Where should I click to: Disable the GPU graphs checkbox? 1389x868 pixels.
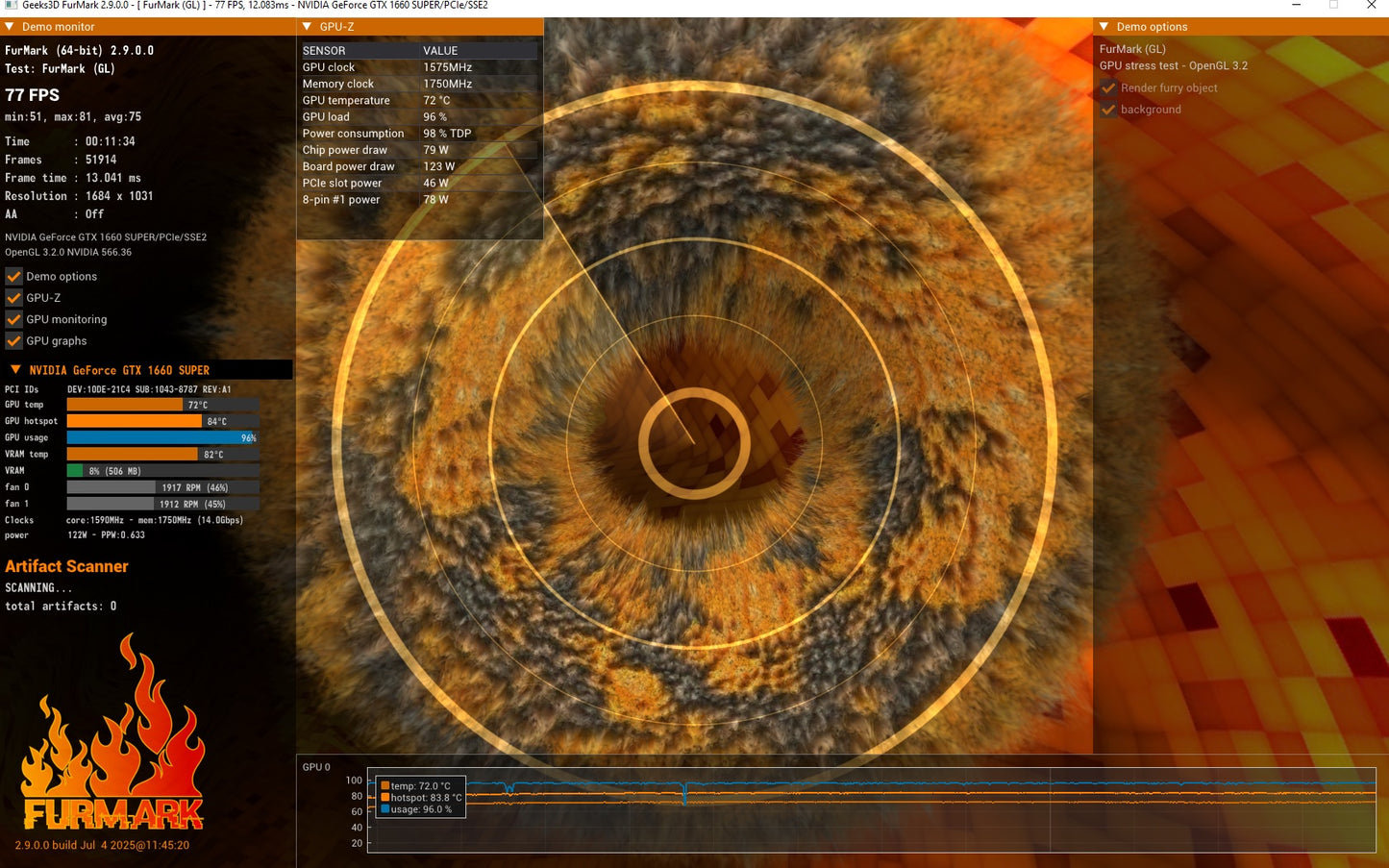[13, 340]
